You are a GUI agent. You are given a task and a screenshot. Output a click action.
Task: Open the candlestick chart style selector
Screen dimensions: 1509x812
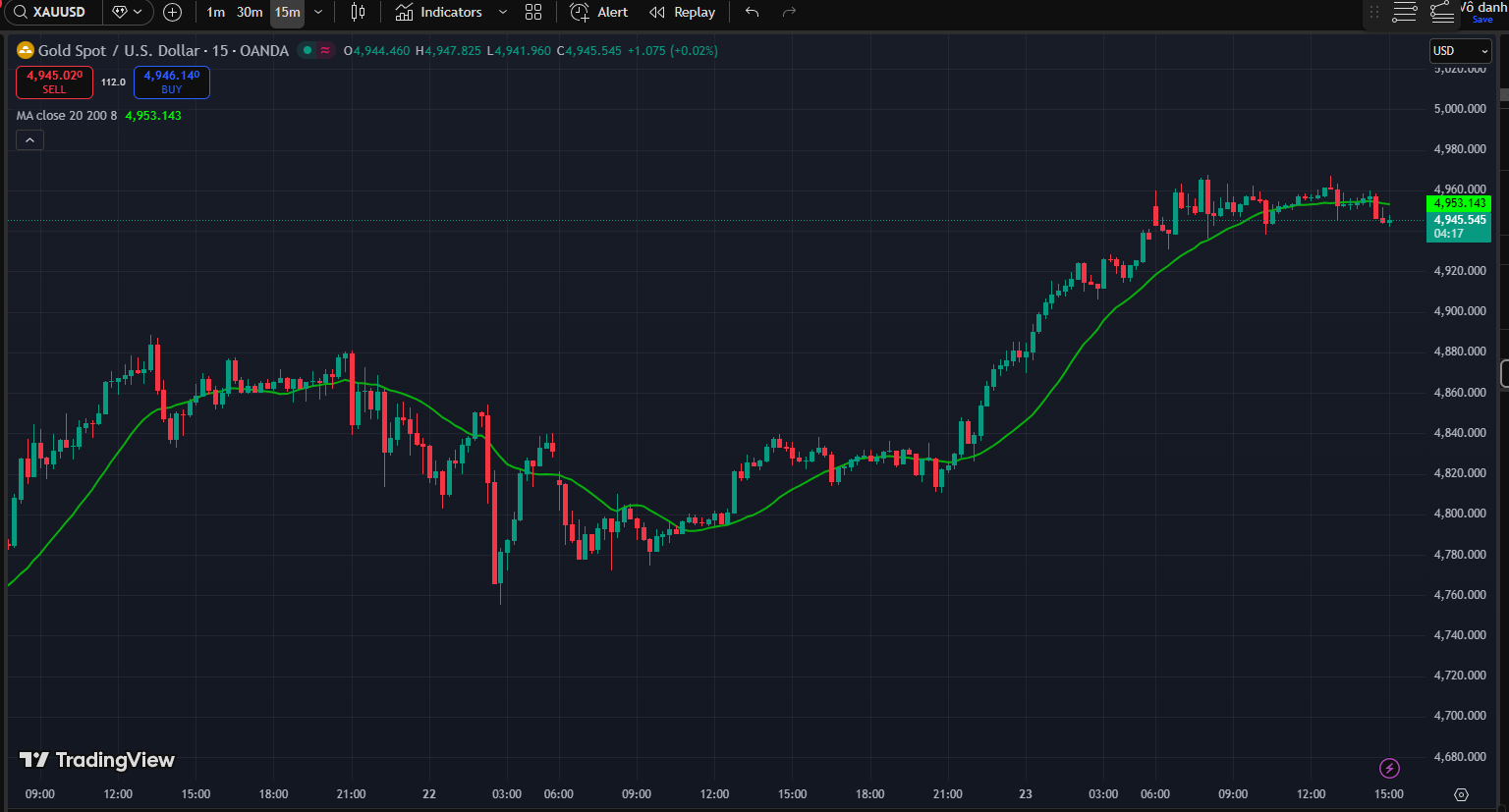(358, 12)
